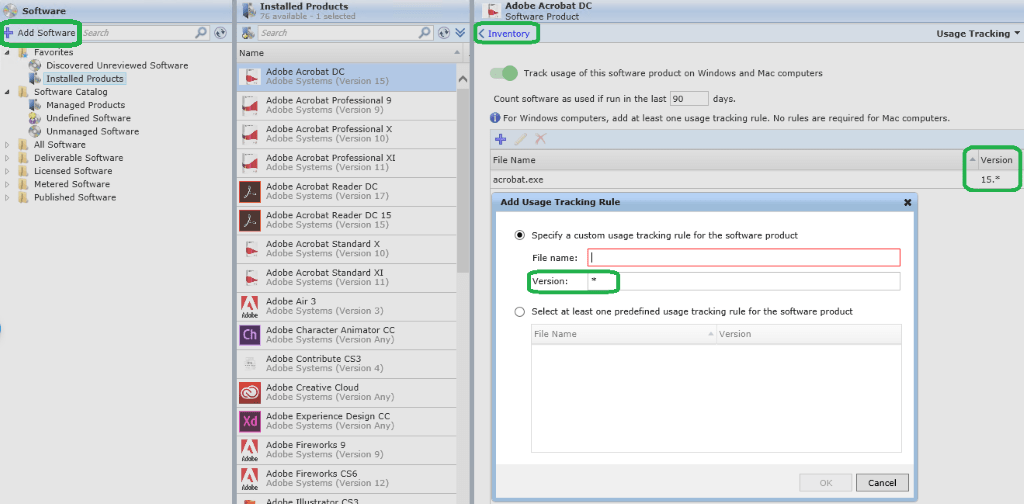
Task: Click the blue plus add rule icon
Action: click(501, 139)
